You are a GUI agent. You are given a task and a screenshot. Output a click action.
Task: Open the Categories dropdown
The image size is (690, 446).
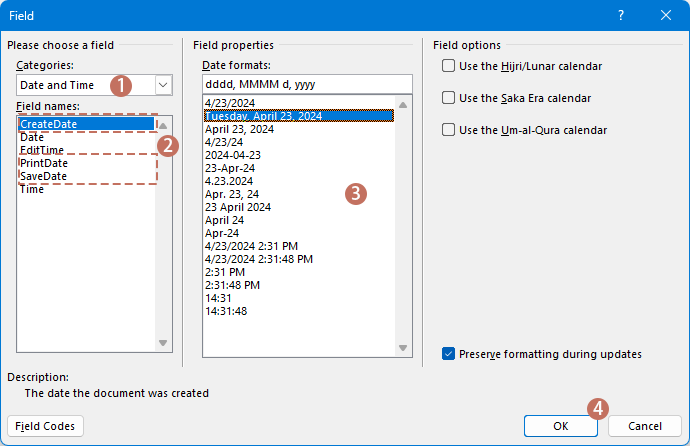tap(163, 86)
